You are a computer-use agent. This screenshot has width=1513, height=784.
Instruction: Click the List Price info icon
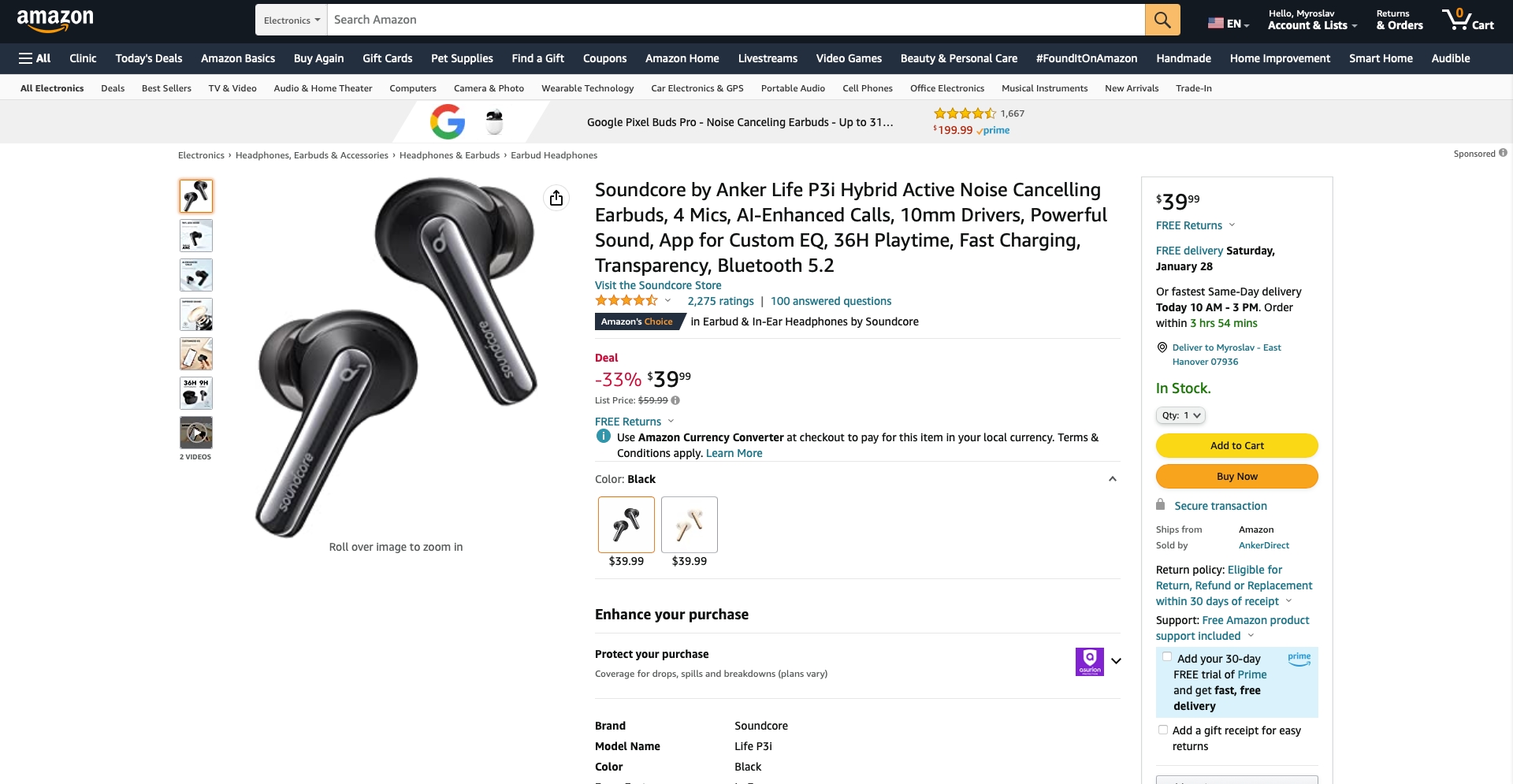pyautogui.click(x=675, y=400)
